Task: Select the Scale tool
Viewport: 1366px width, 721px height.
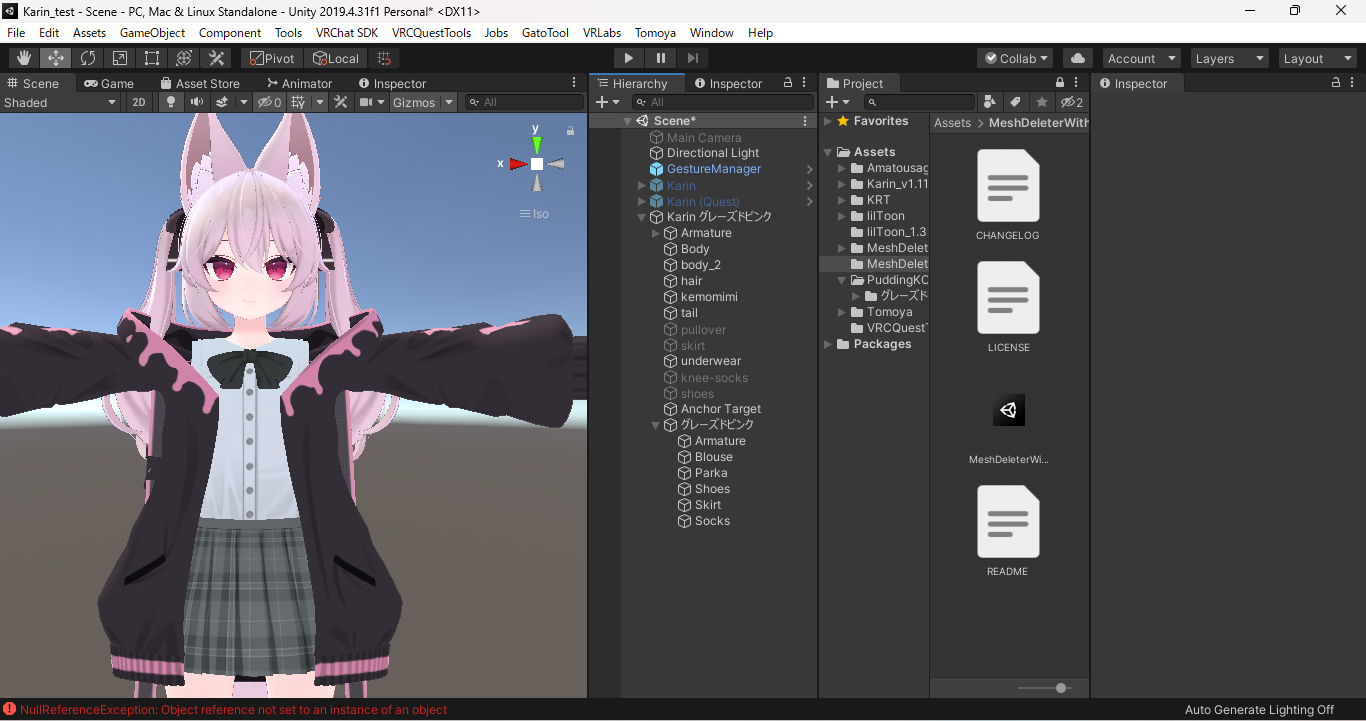Action: tap(120, 58)
